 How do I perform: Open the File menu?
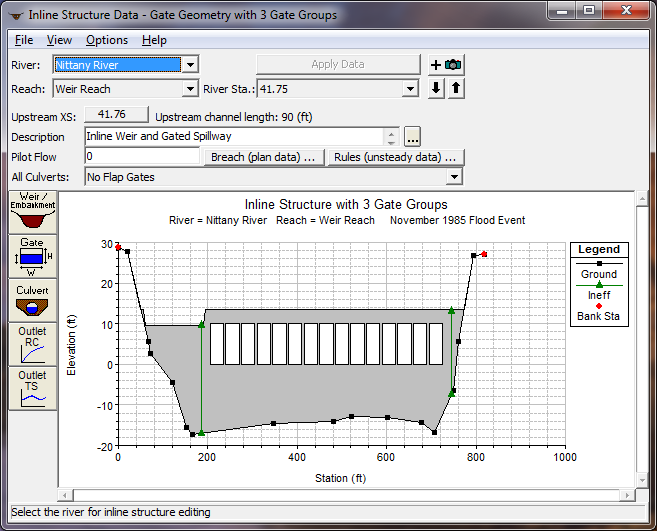(24, 40)
